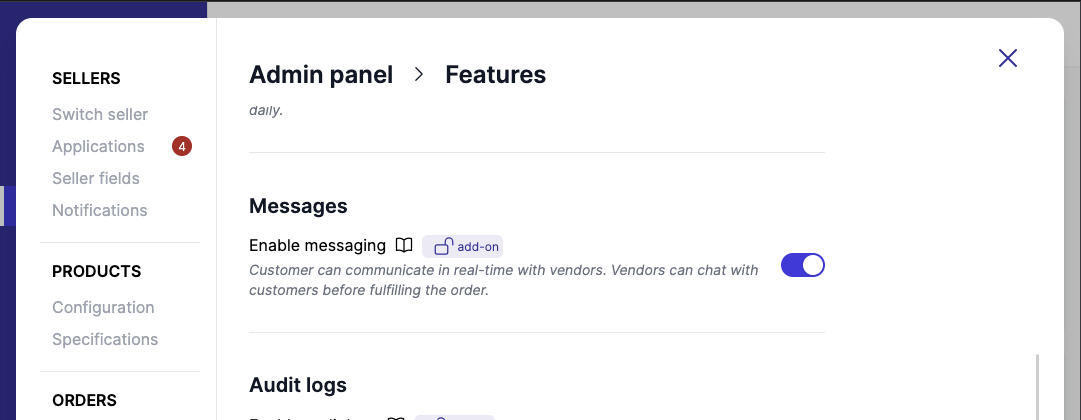Click the red 4 badge on Applications
Screen dimensions: 1081x420
pyautogui.click(x=182, y=146)
